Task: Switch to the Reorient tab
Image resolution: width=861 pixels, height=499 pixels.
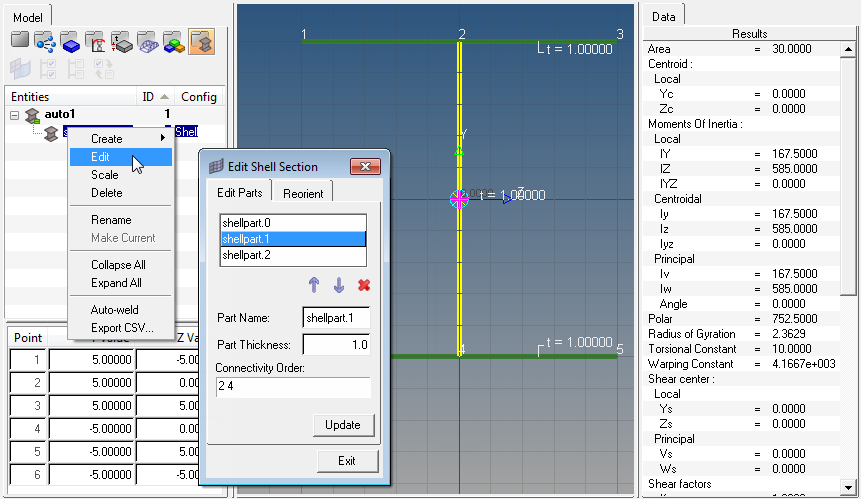Action: tap(303, 194)
